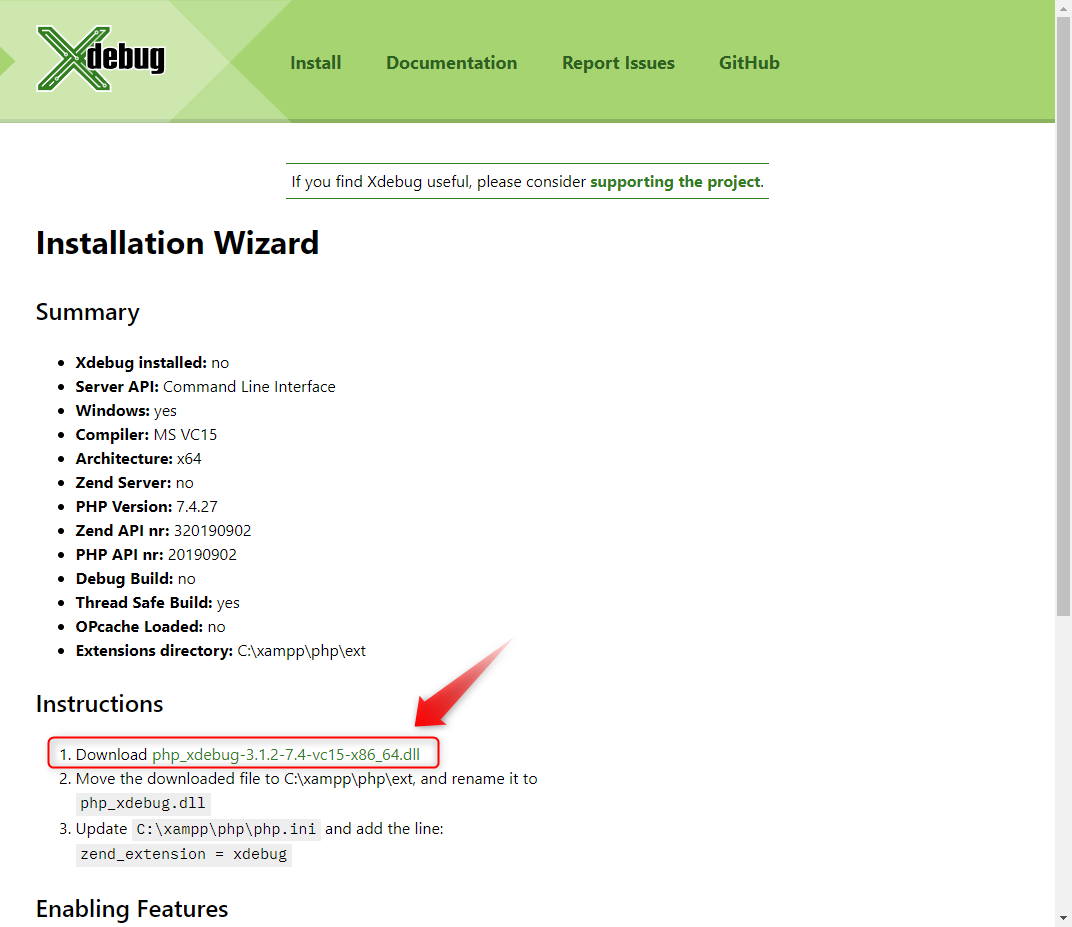Click the C:\xampp\php\php.ini code path
Image resolution: width=1072 pixels, height=927 pixels.
(226, 829)
